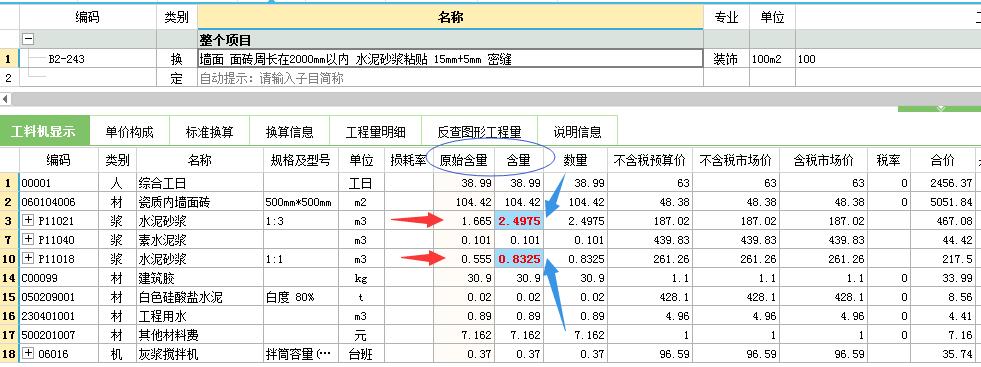This screenshot has height=367, width=981.
Task: Select the 装饰 专业 cell
Action: click(x=726, y=59)
